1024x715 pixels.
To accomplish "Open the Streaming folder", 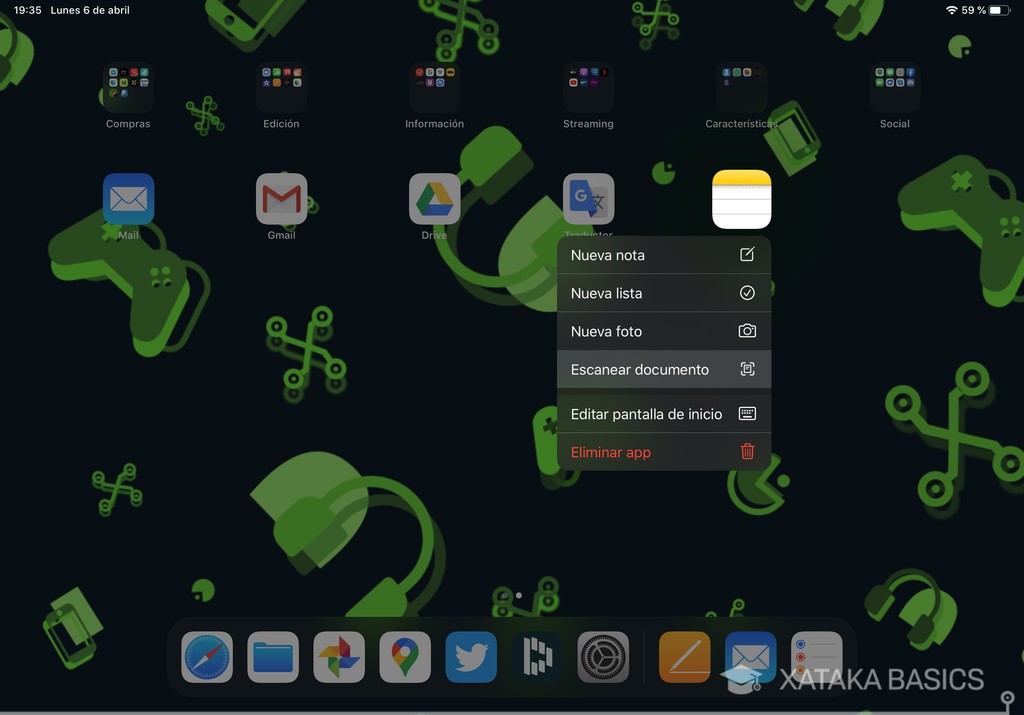I will point(588,88).
